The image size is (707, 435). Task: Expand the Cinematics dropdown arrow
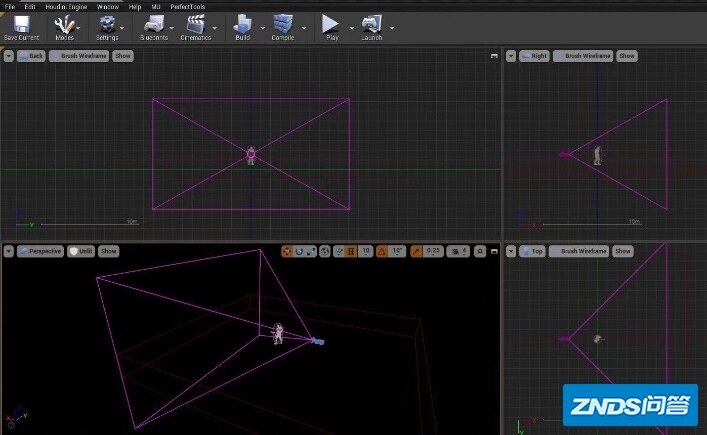[x=215, y=28]
